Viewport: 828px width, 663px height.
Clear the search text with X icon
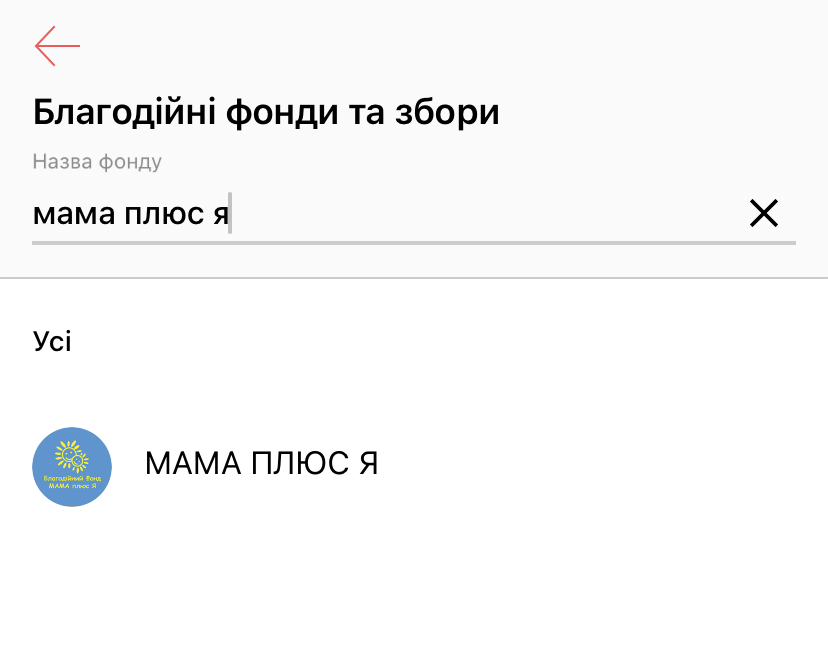[x=763, y=213]
